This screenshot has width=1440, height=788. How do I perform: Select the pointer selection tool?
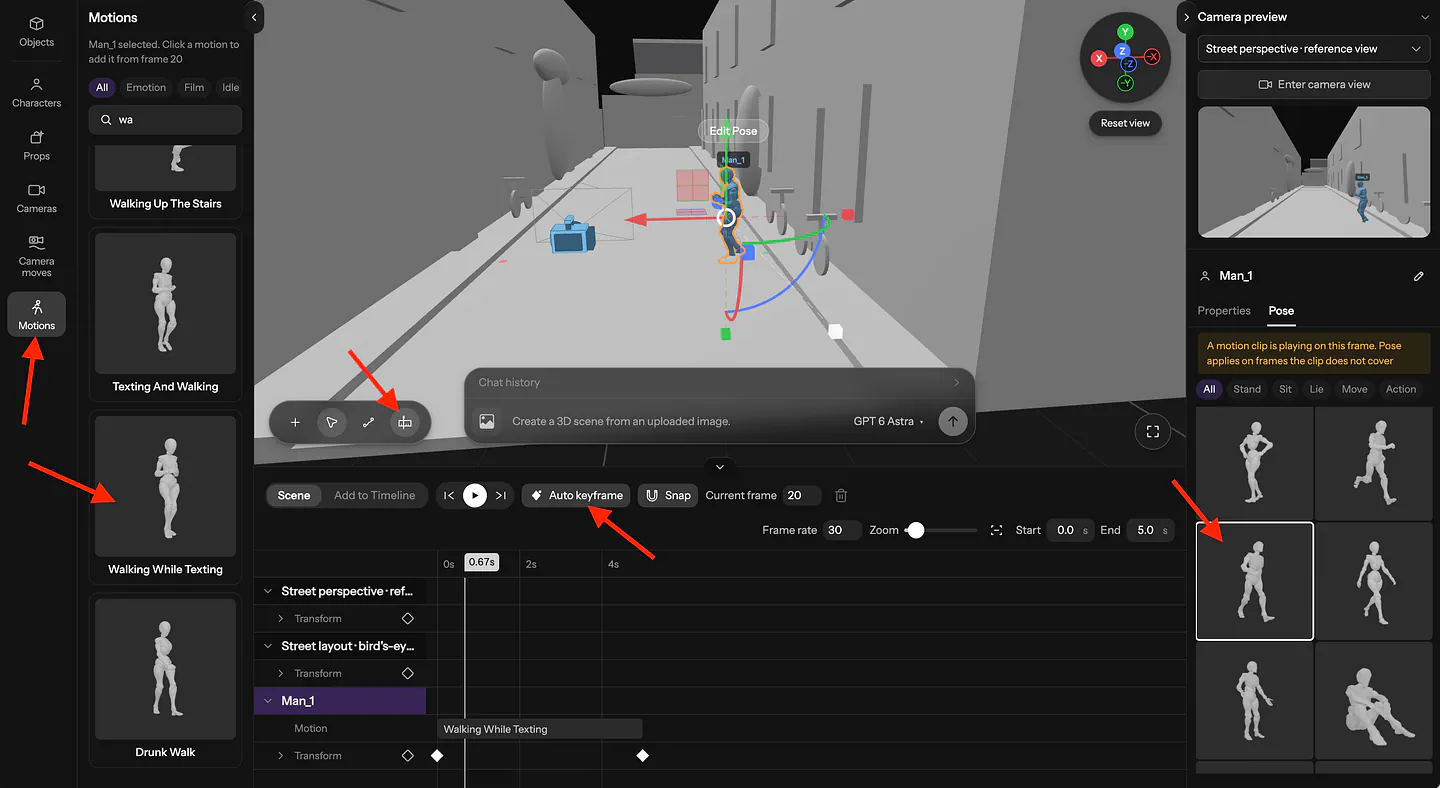click(331, 423)
